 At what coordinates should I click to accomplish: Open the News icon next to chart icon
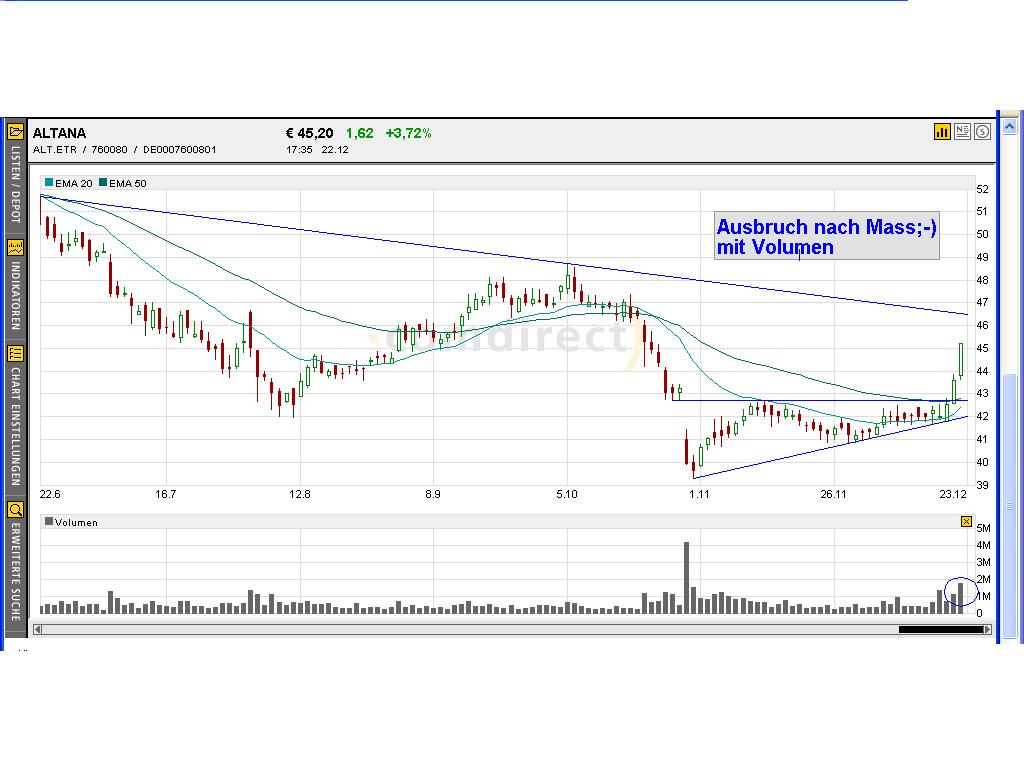click(962, 132)
